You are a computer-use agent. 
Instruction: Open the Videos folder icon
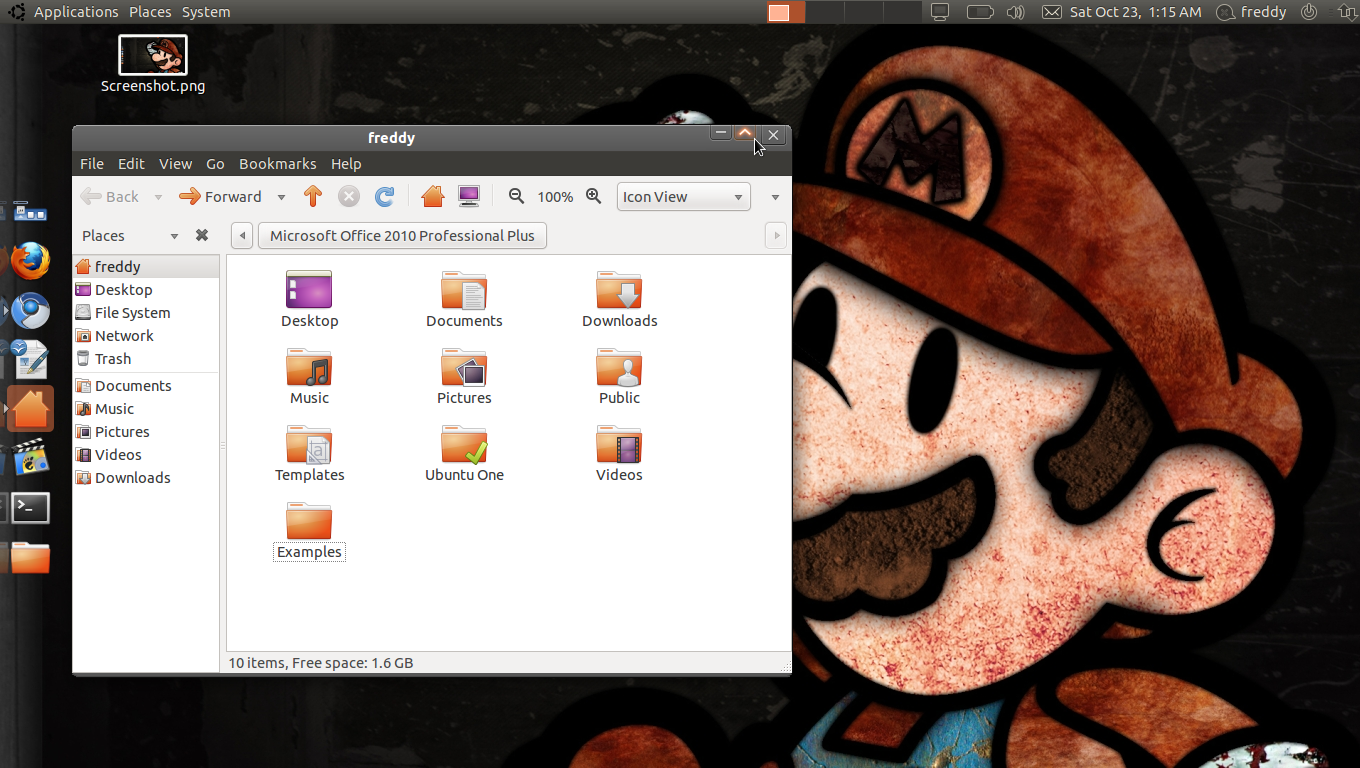click(619, 444)
